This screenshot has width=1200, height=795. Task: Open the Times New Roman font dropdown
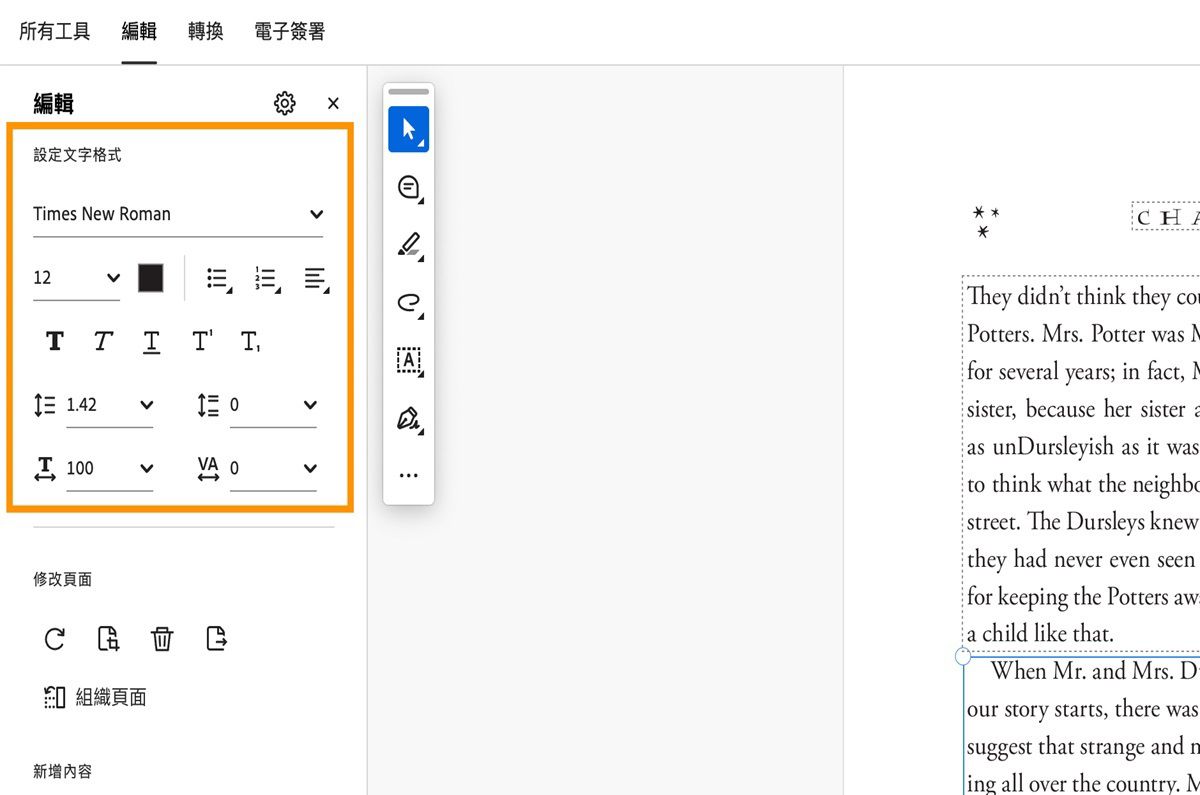tap(178, 214)
